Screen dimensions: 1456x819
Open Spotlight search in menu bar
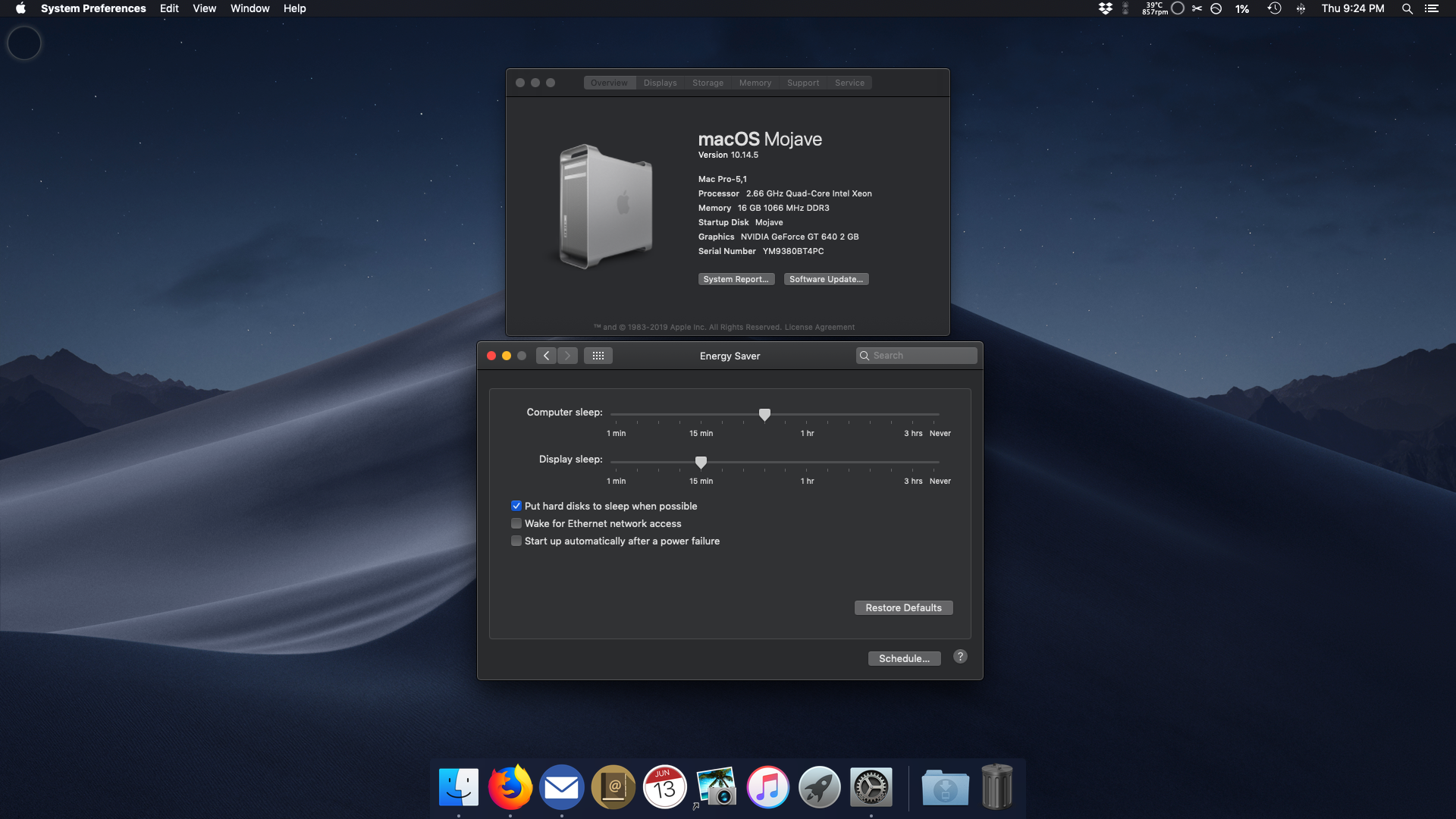pyautogui.click(x=1407, y=8)
